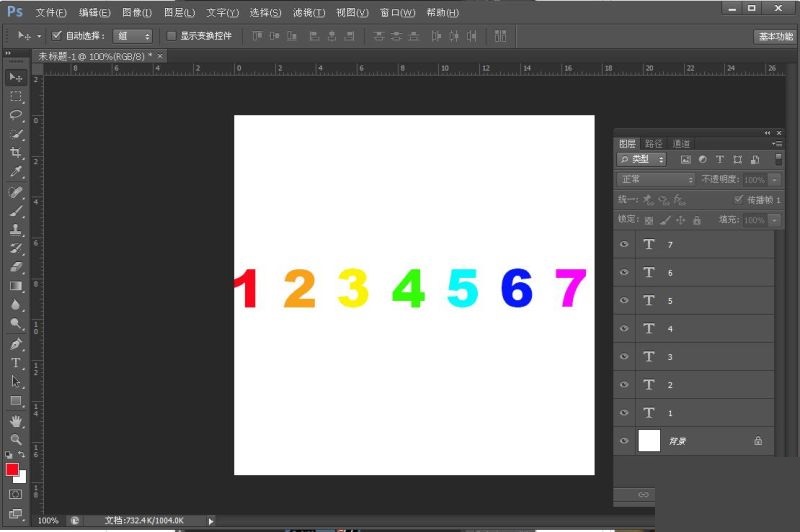Switch to the 通道 tab

click(x=681, y=144)
